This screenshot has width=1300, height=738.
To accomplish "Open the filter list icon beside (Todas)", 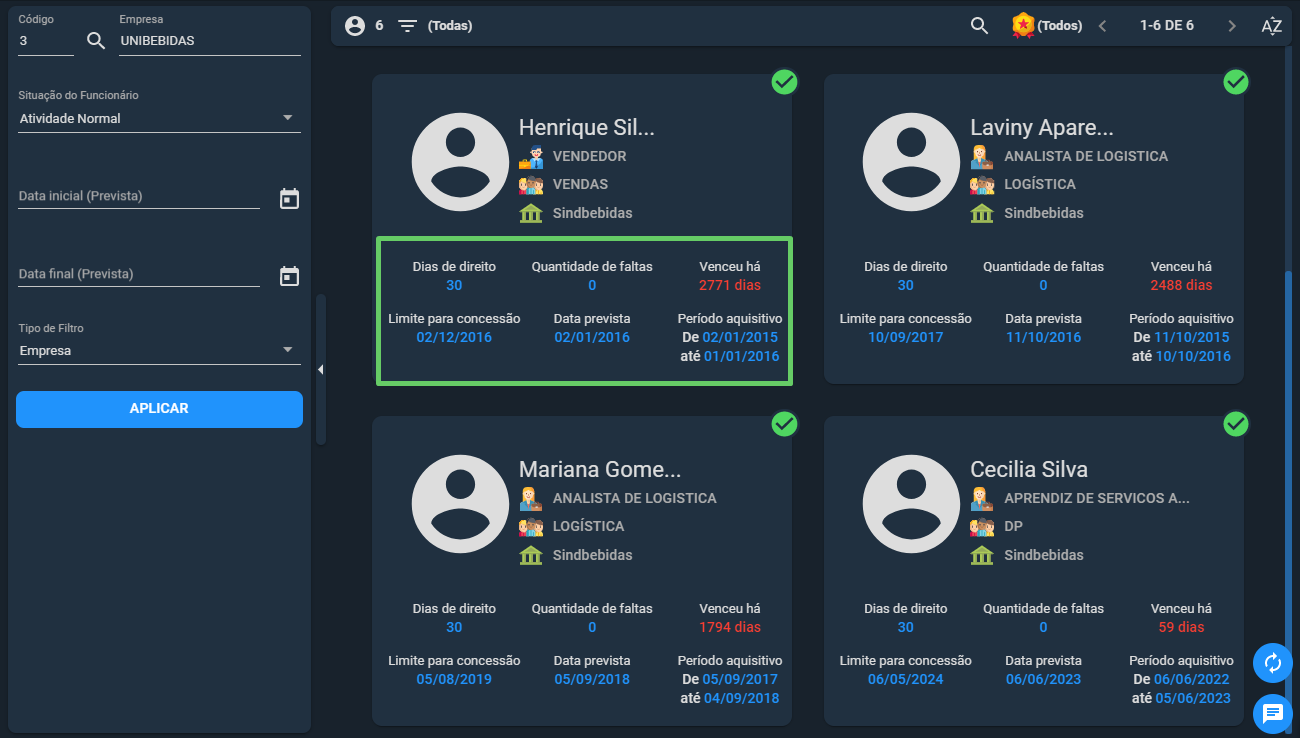I will [407, 26].
